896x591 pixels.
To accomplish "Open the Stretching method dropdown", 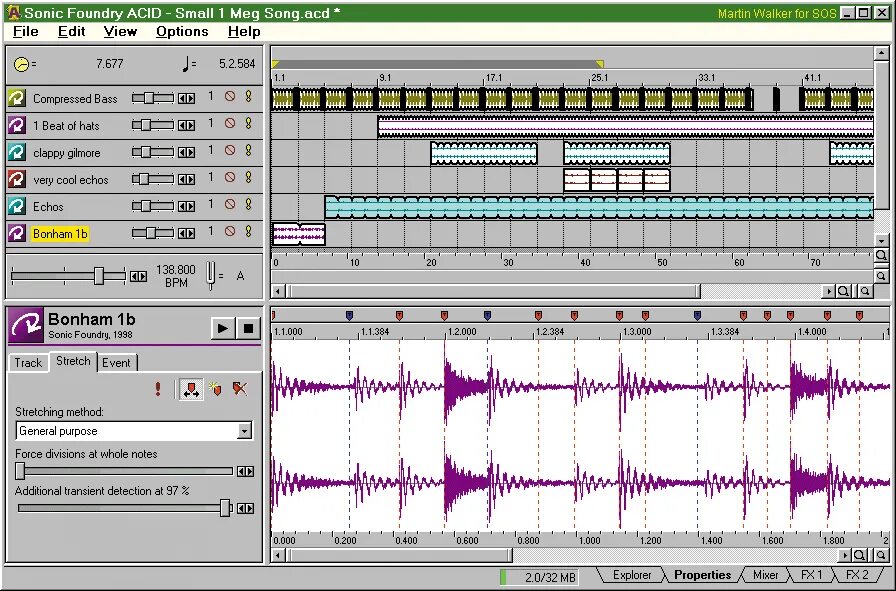I will click(x=244, y=431).
